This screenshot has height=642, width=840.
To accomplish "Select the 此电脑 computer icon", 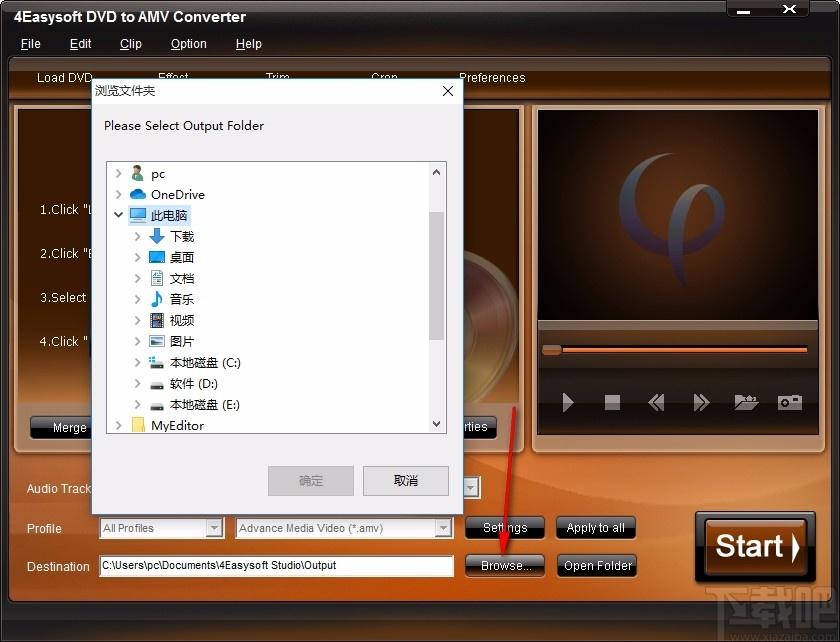I will tap(138, 215).
